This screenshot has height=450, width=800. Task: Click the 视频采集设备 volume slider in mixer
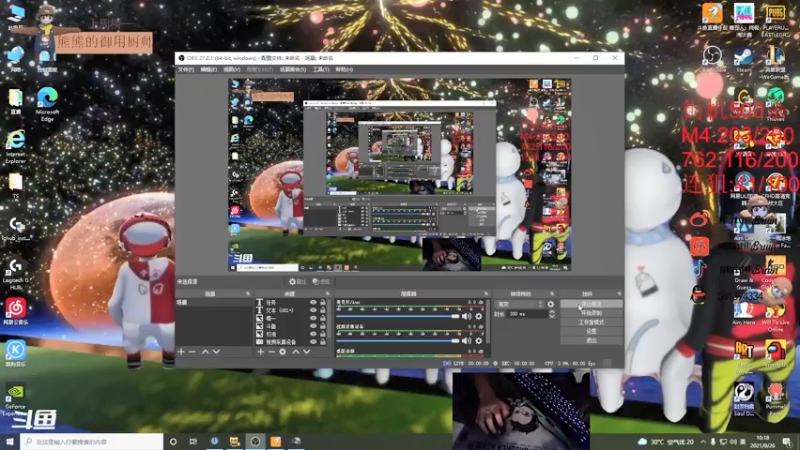[x=397, y=340]
